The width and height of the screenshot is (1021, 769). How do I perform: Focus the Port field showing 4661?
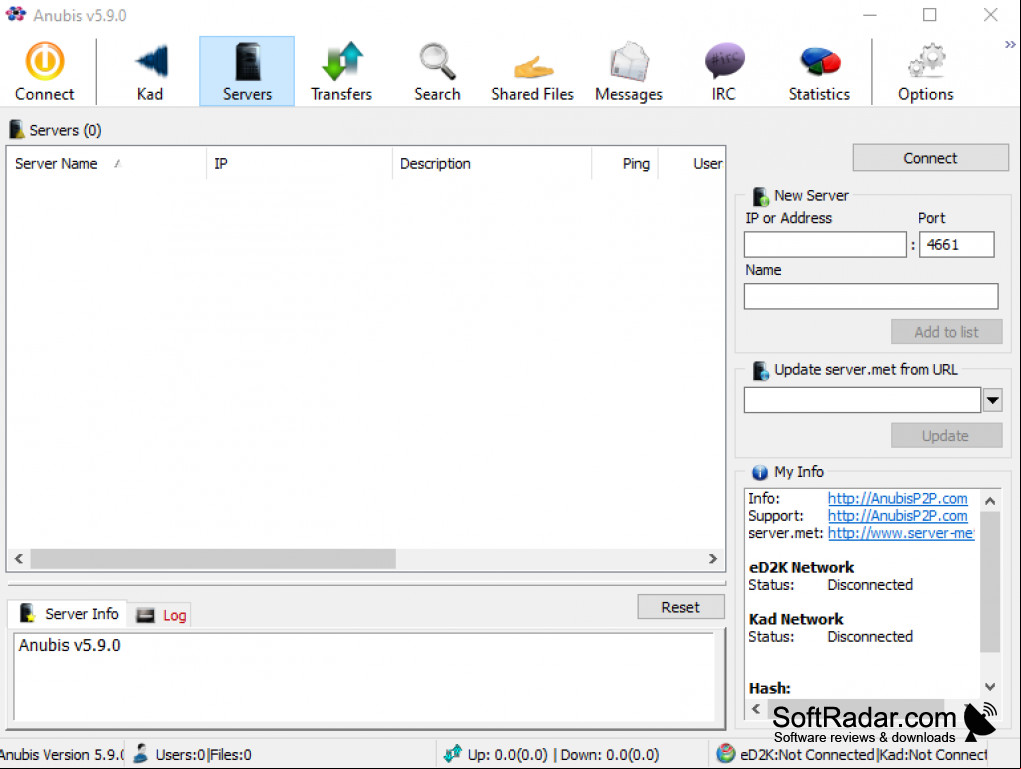[x=957, y=245]
